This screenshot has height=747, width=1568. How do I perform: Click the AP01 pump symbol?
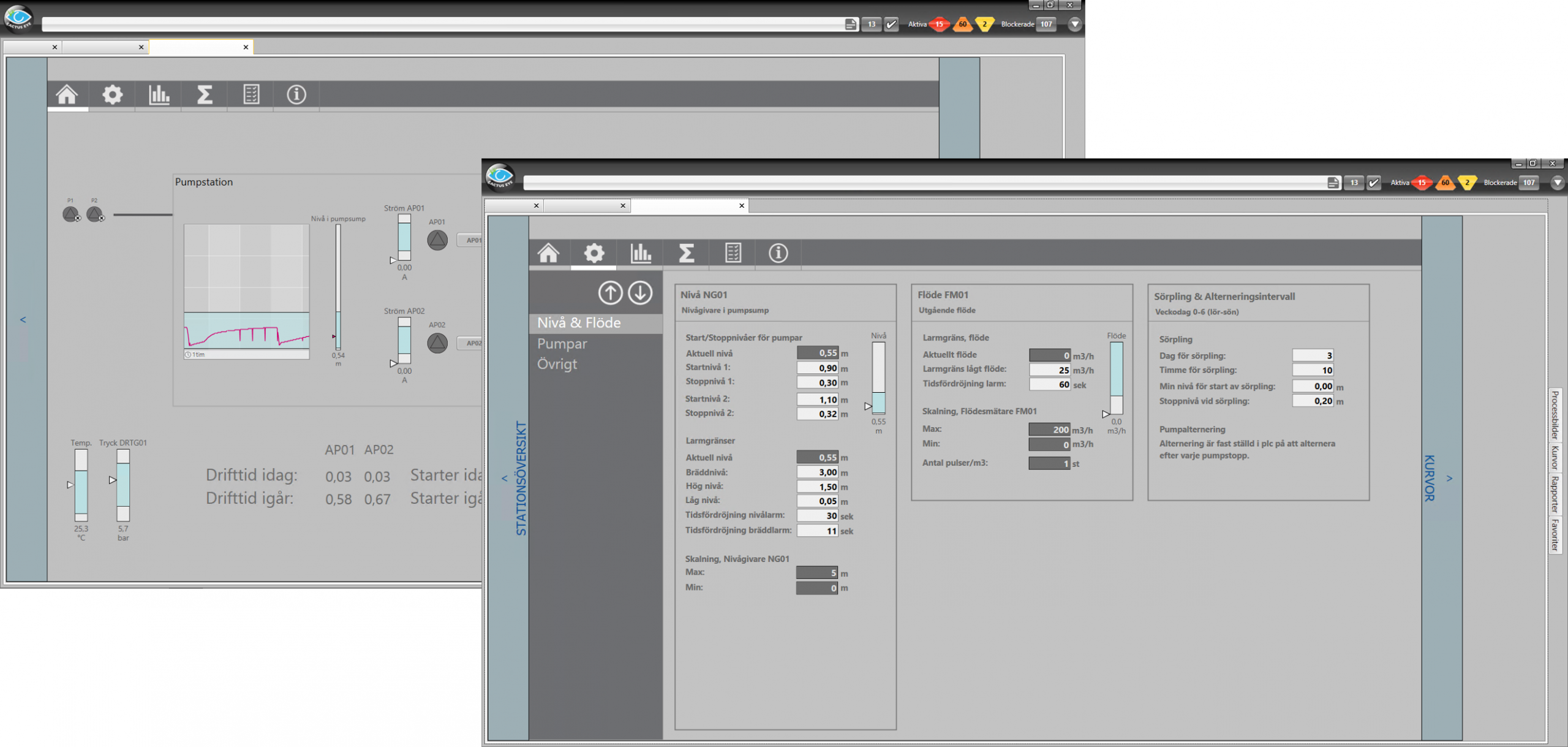[x=437, y=240]
